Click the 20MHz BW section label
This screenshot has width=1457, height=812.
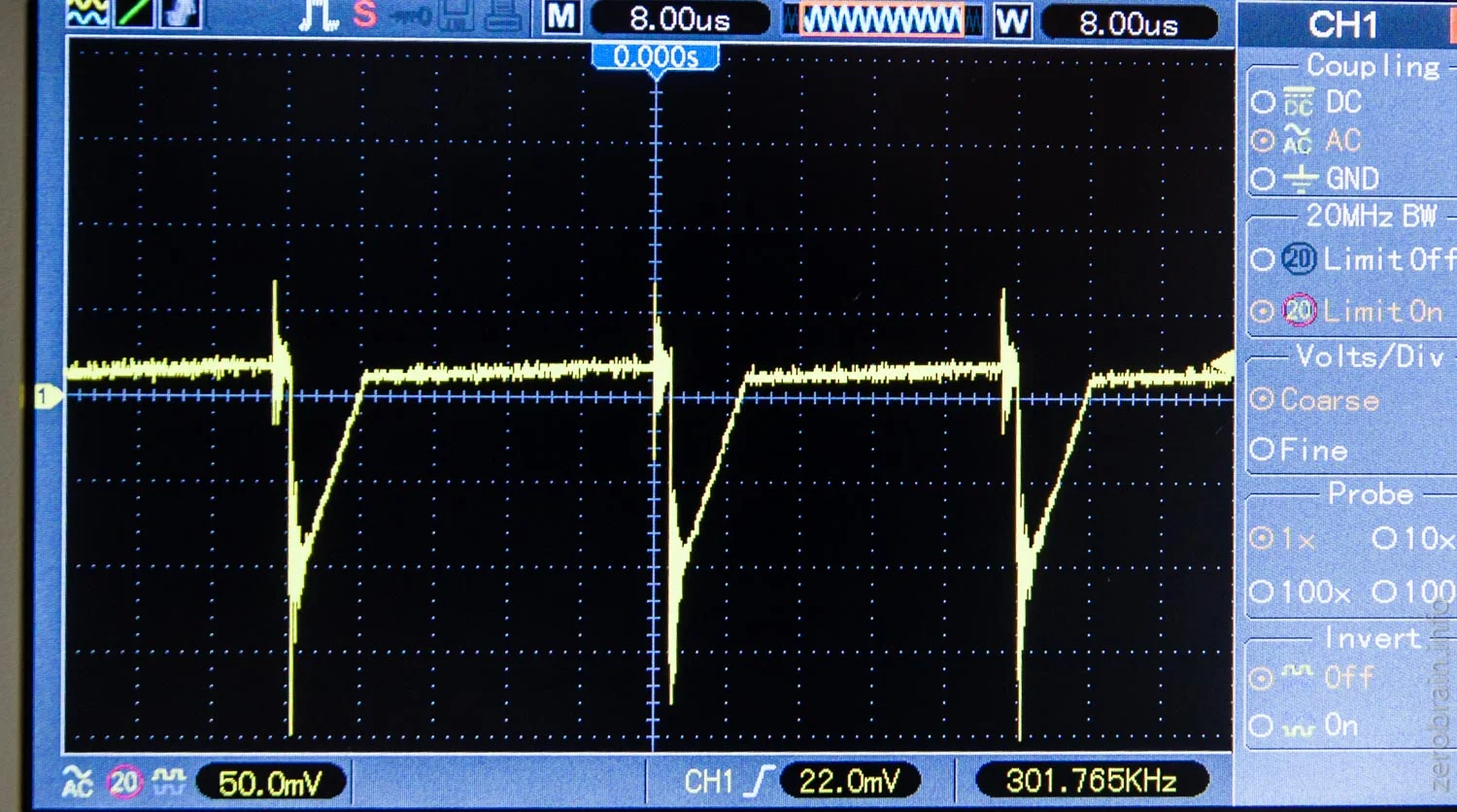click(x=1372, y=215)
